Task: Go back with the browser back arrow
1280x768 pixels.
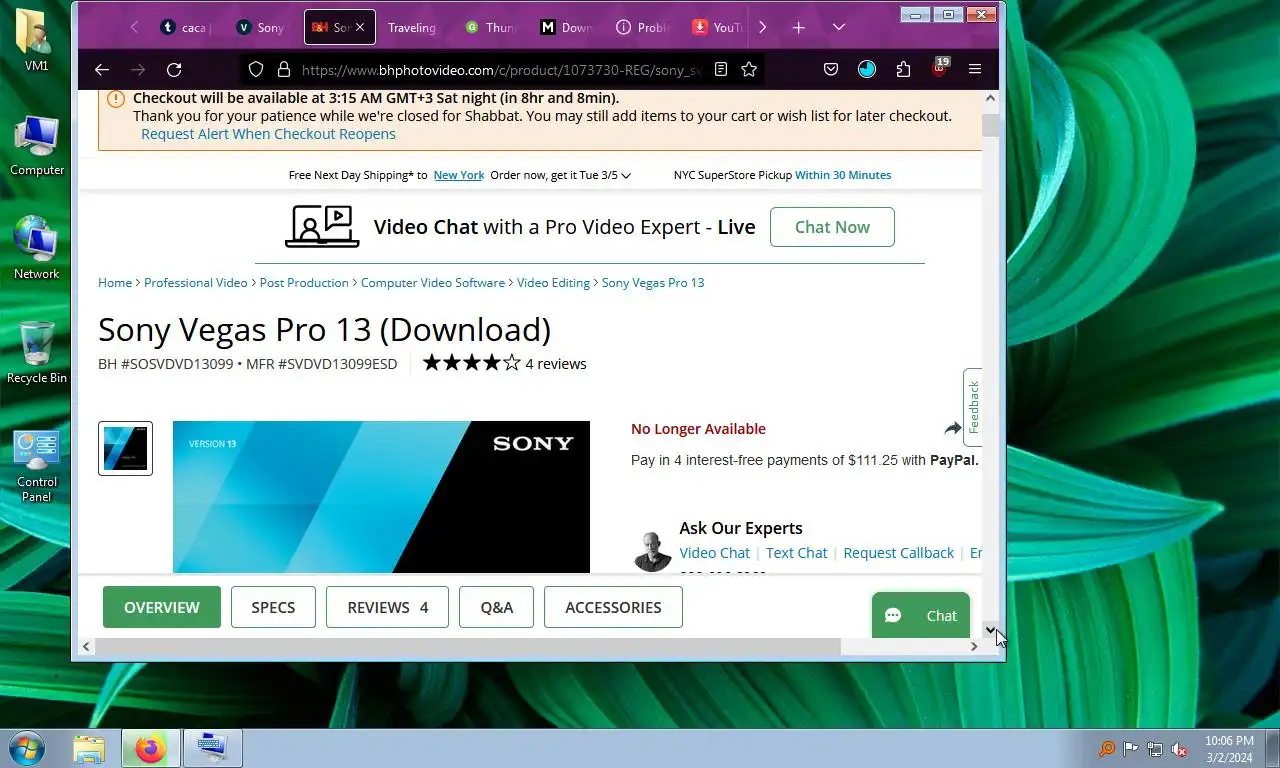Action: point(101,69)
